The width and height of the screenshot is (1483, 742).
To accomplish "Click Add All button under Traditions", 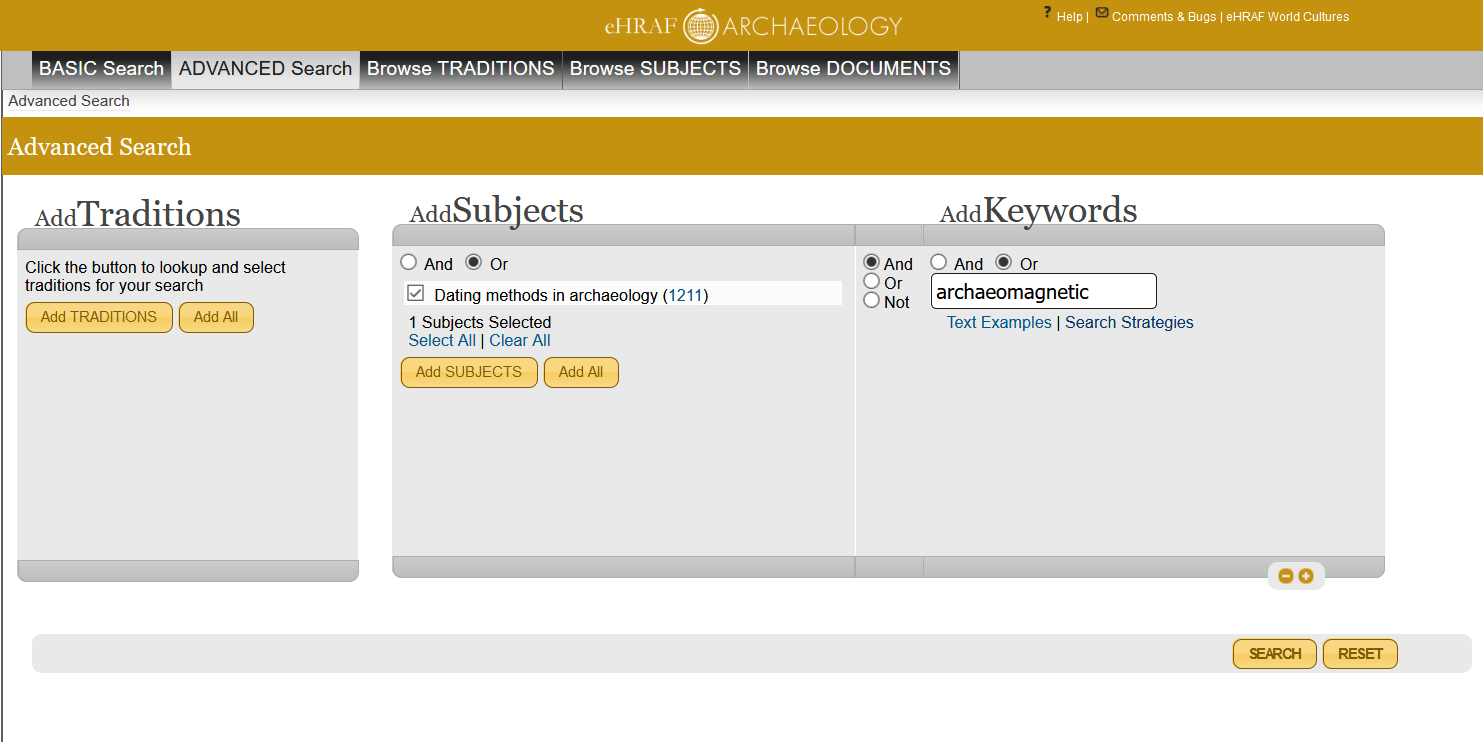I will click(x=216, y=317).
